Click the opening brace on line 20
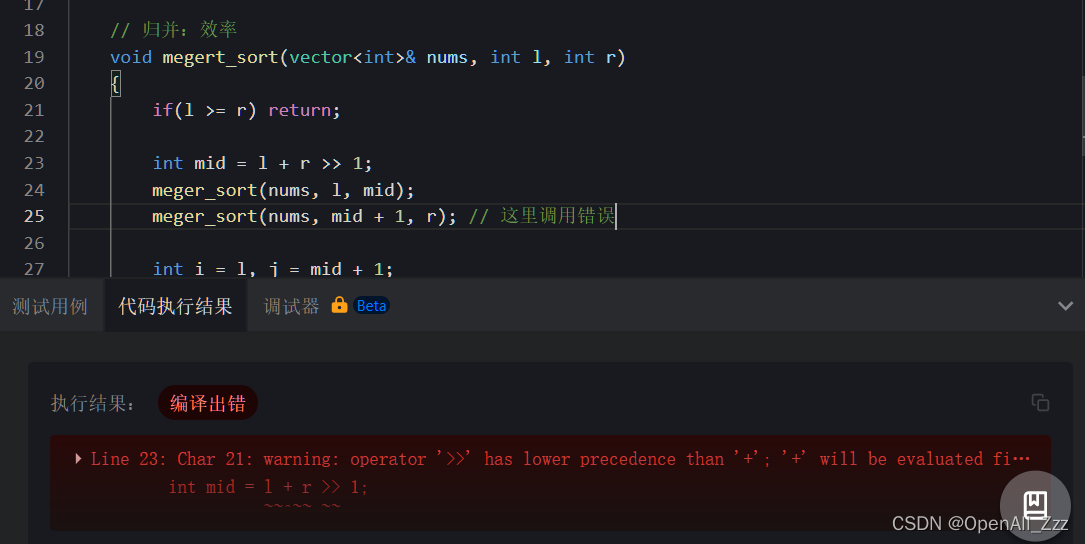 pos(116,84)
